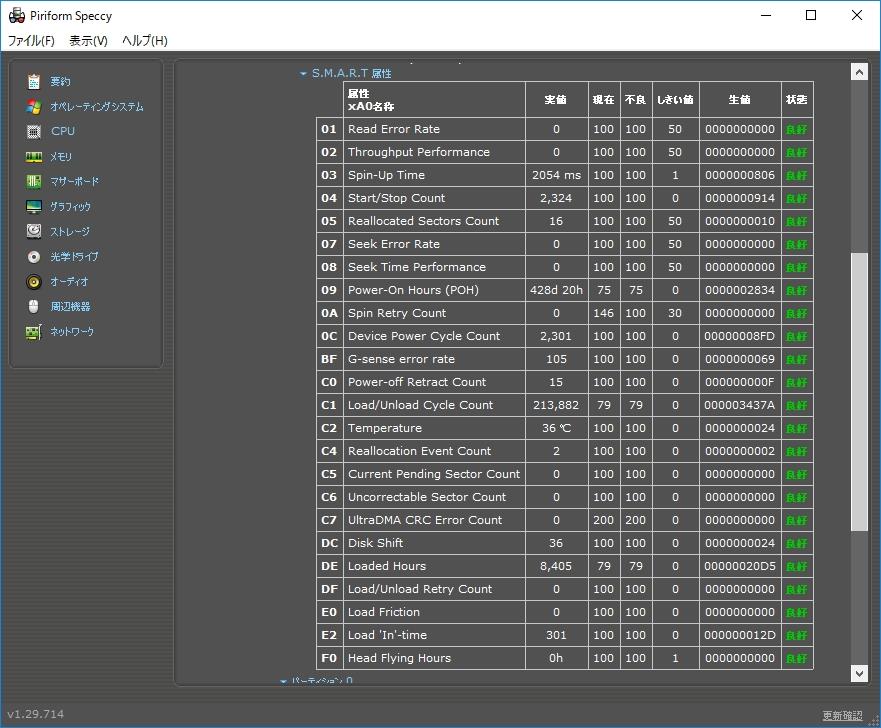The width and height of the screenshot is (881, 728).
Task: Click the S.M.A.R.T 属性 heading text
Action: (352, 74)
